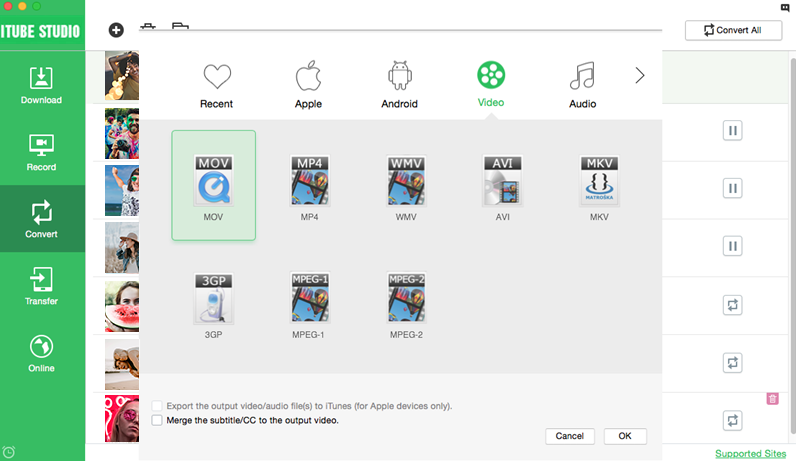Switch to the Apple devices tab

pyautogui.click(x=309, y=85)
